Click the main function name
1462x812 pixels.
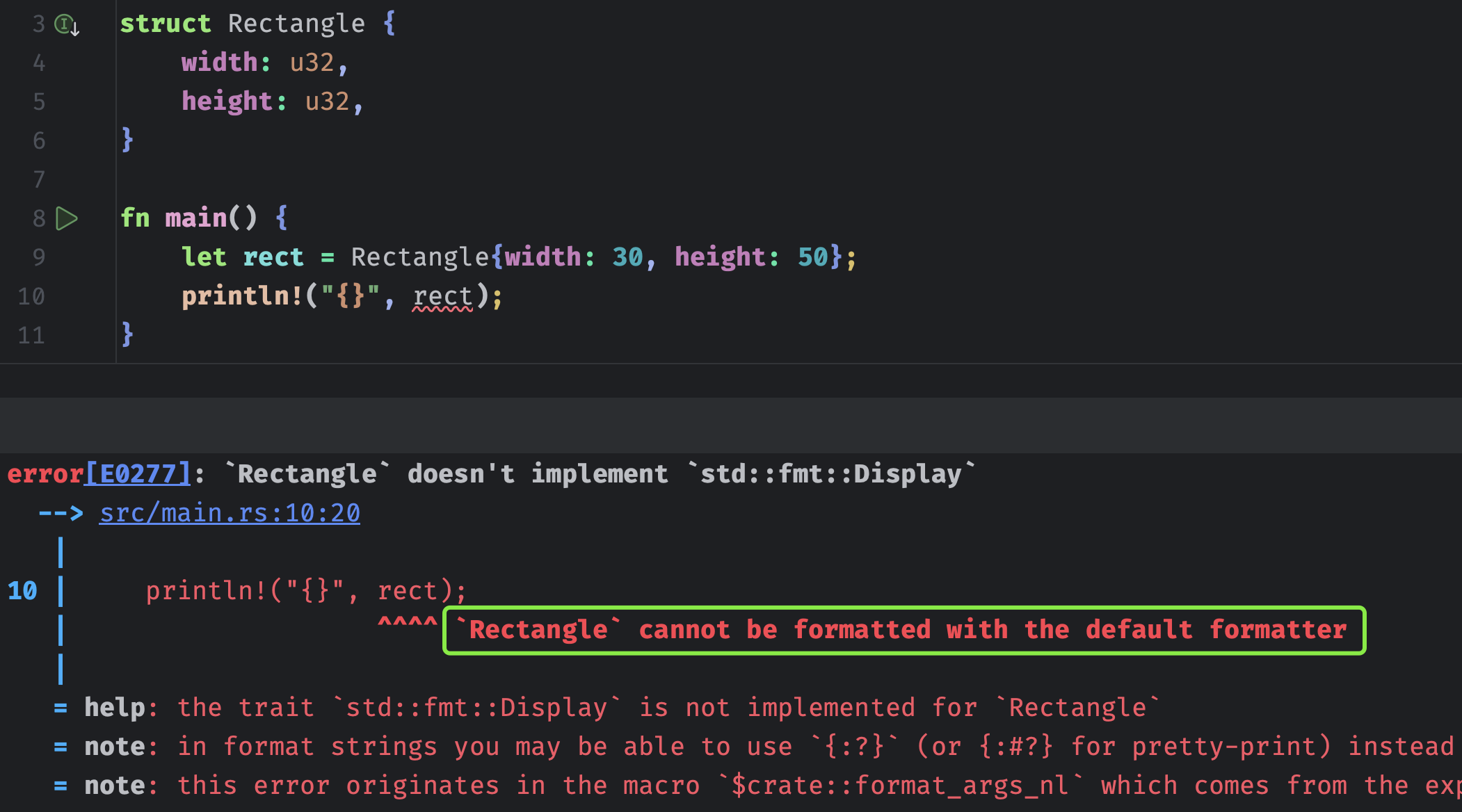pos(195,218)
